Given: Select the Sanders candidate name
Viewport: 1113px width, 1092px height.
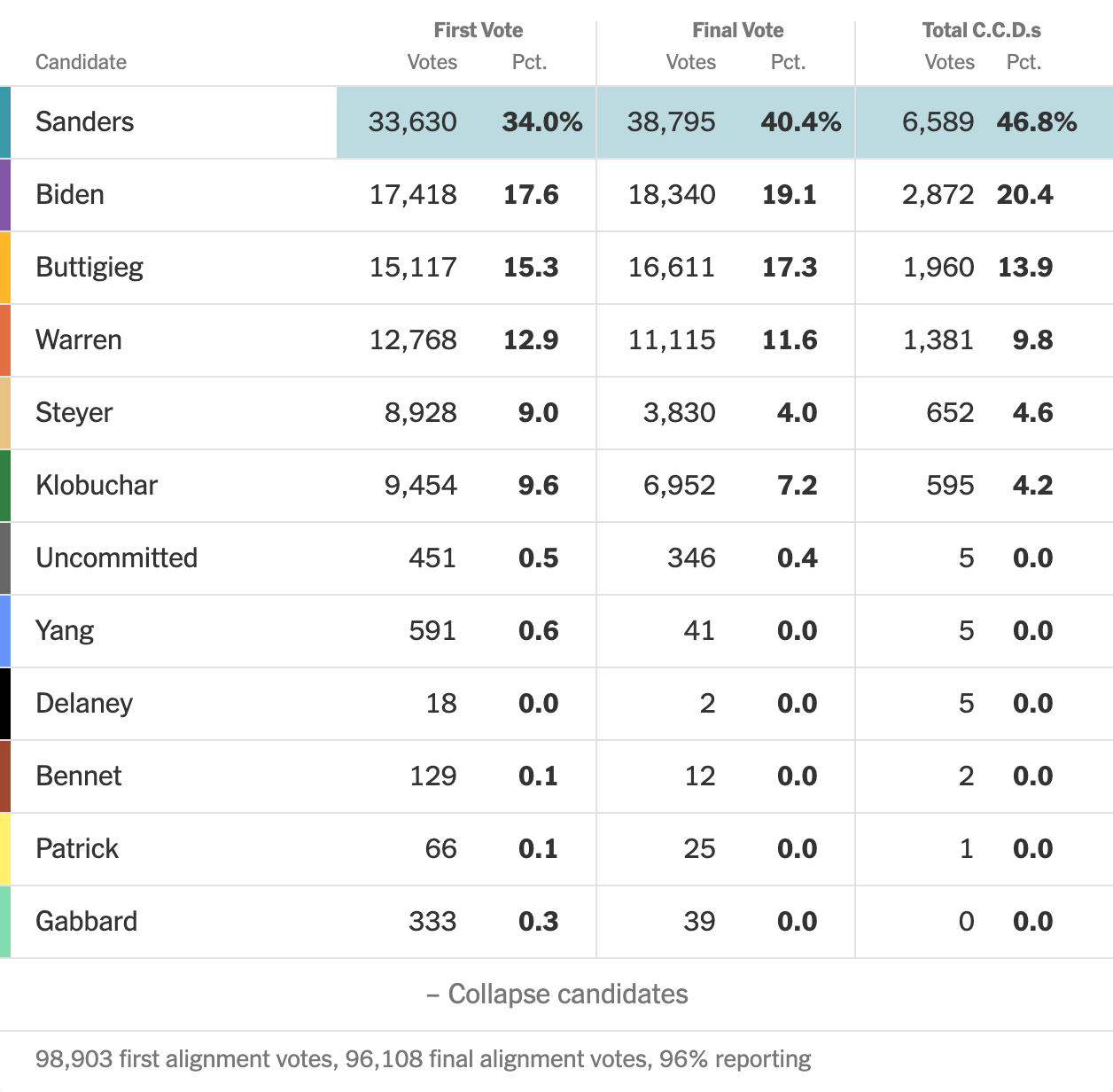Looking at the screenshot, I should click(85, 121).
